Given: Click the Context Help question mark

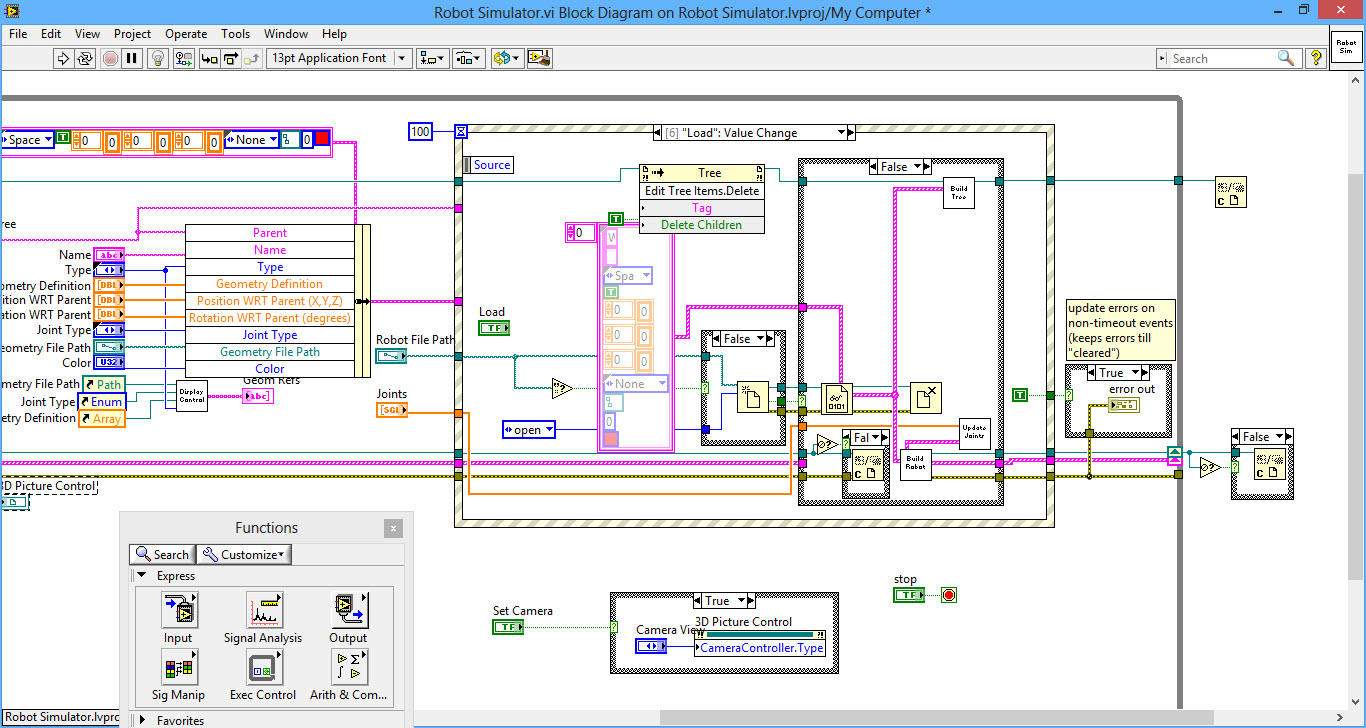Looking at the screenshot, I should click(1315, 58).
